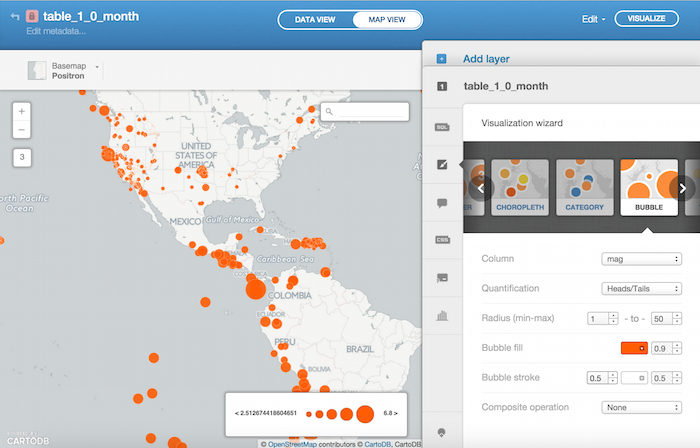Screen dimensions: 700x448
Task: Click the Add layer link
Action: tap(486, 59)
